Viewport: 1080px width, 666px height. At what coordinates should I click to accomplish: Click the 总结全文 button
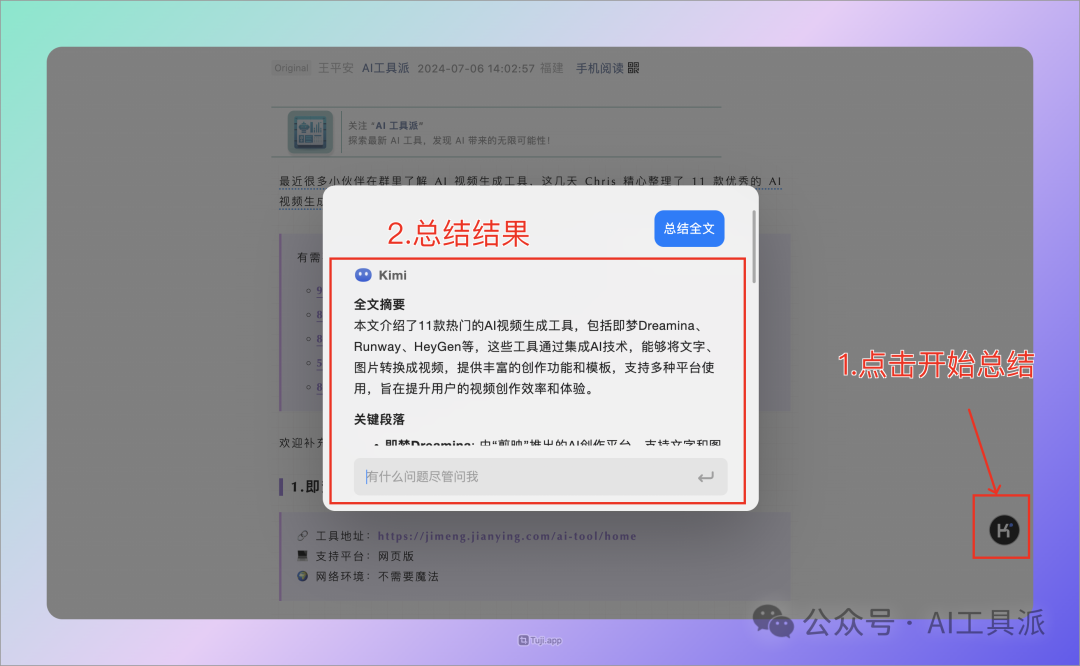coord(689,229)
